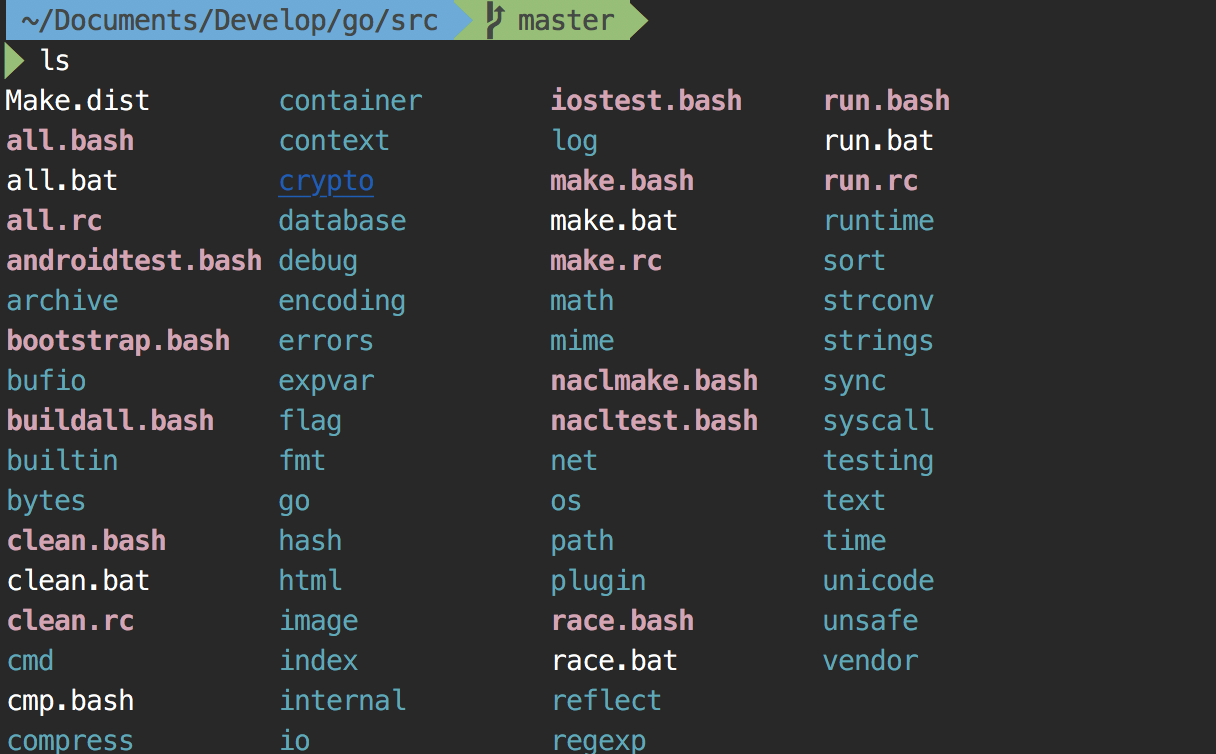Select the iostest.bash file
This screenshot has width=1216, height=754.
(x=646, y=101)
